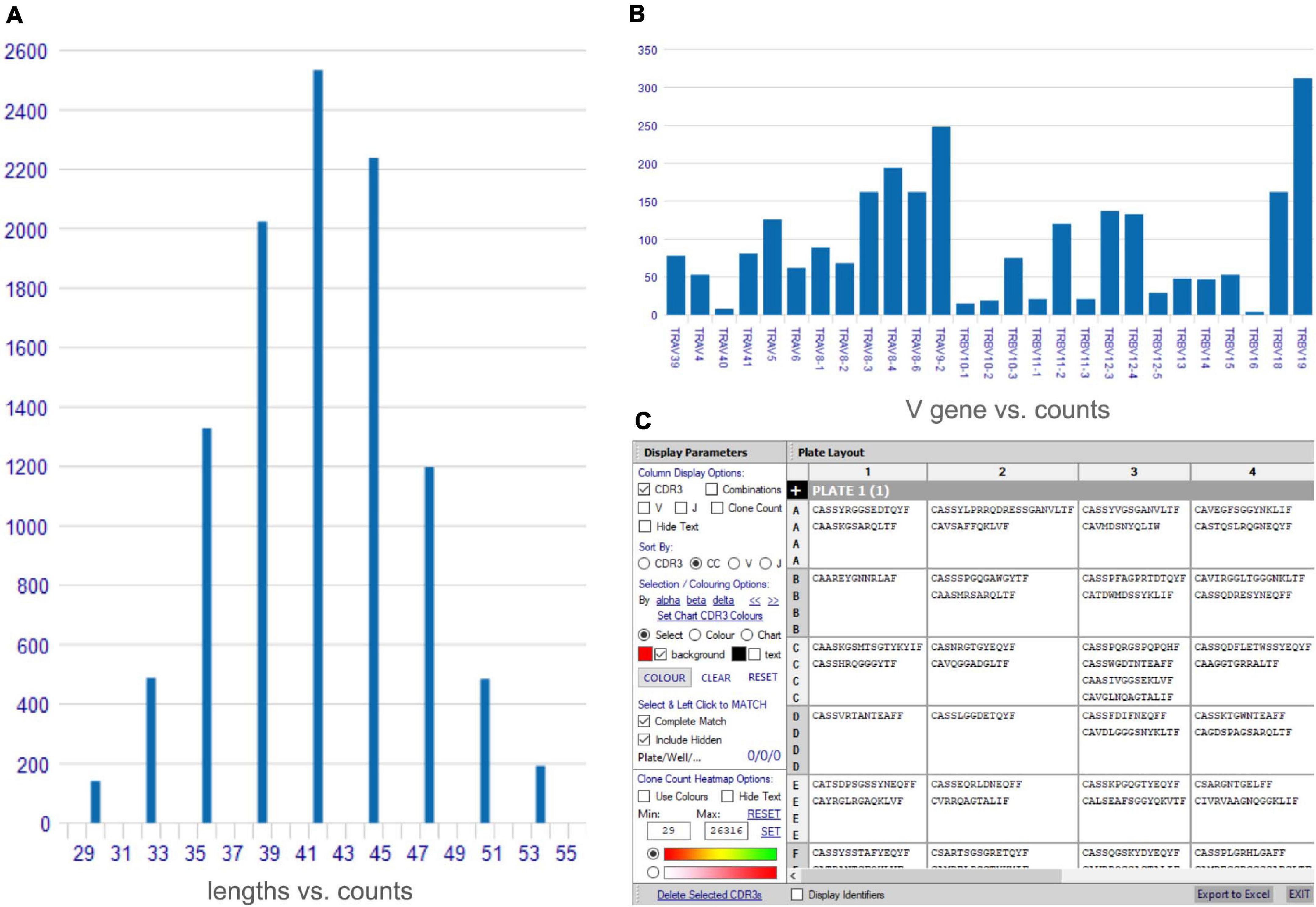Viewport: 1316px width, 907px height.
Task: Open the black text colour swatch
Action: pos(739,654)
